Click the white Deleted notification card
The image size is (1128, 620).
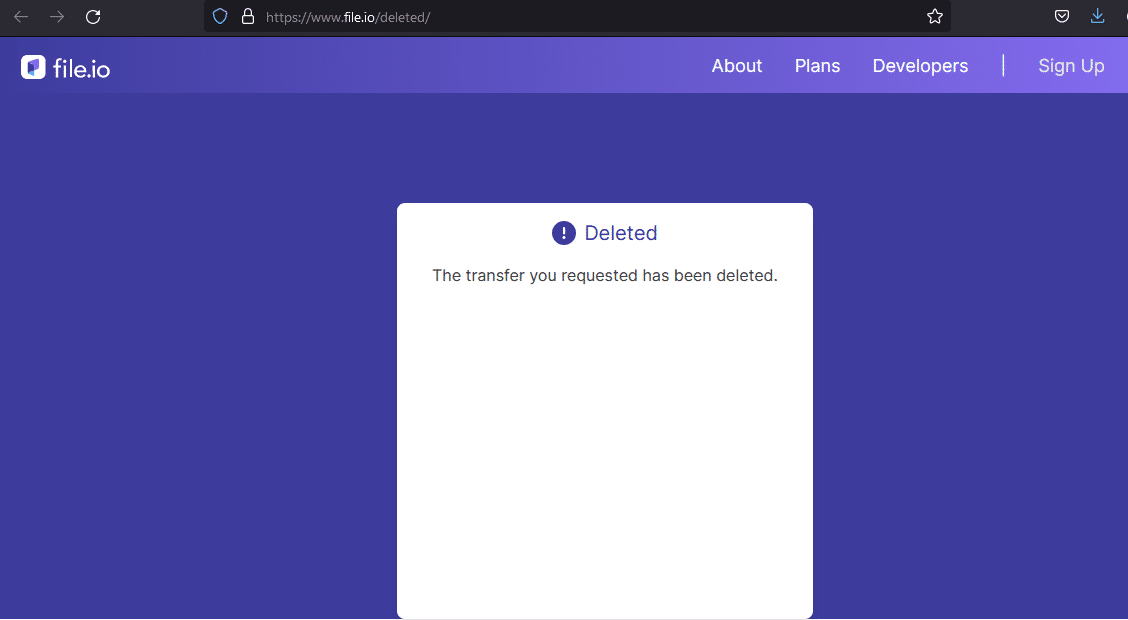click(x=604, y=450)
